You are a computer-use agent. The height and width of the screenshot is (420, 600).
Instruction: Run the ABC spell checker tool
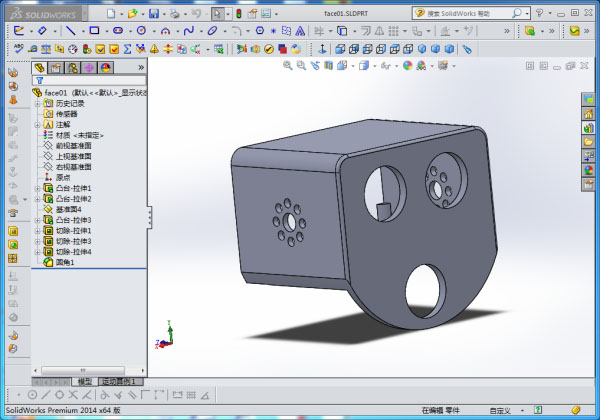[18, 49]
